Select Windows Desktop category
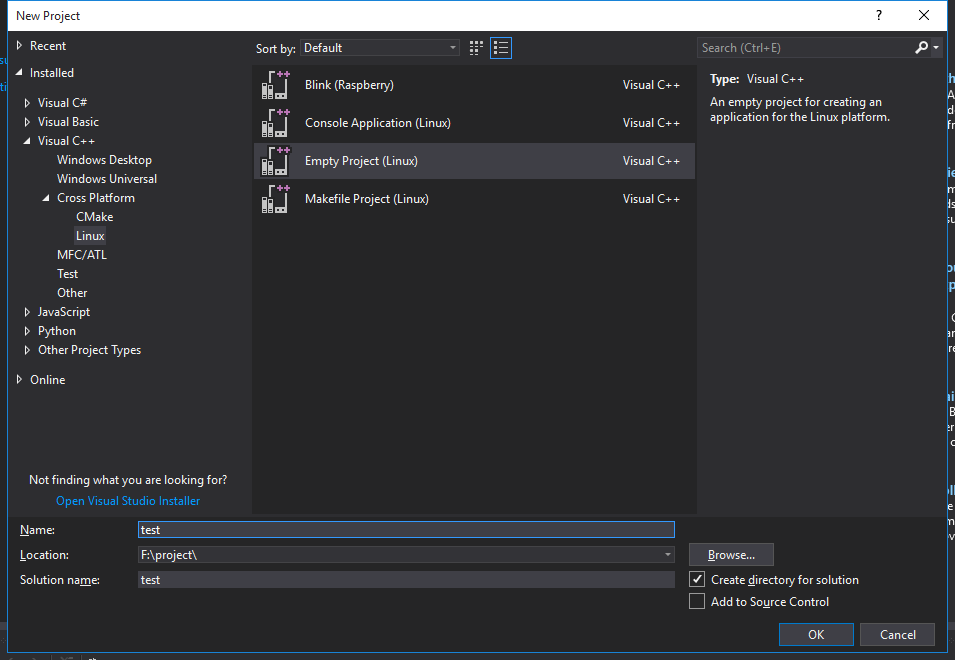Screen dimensions: 955x660 104,160
